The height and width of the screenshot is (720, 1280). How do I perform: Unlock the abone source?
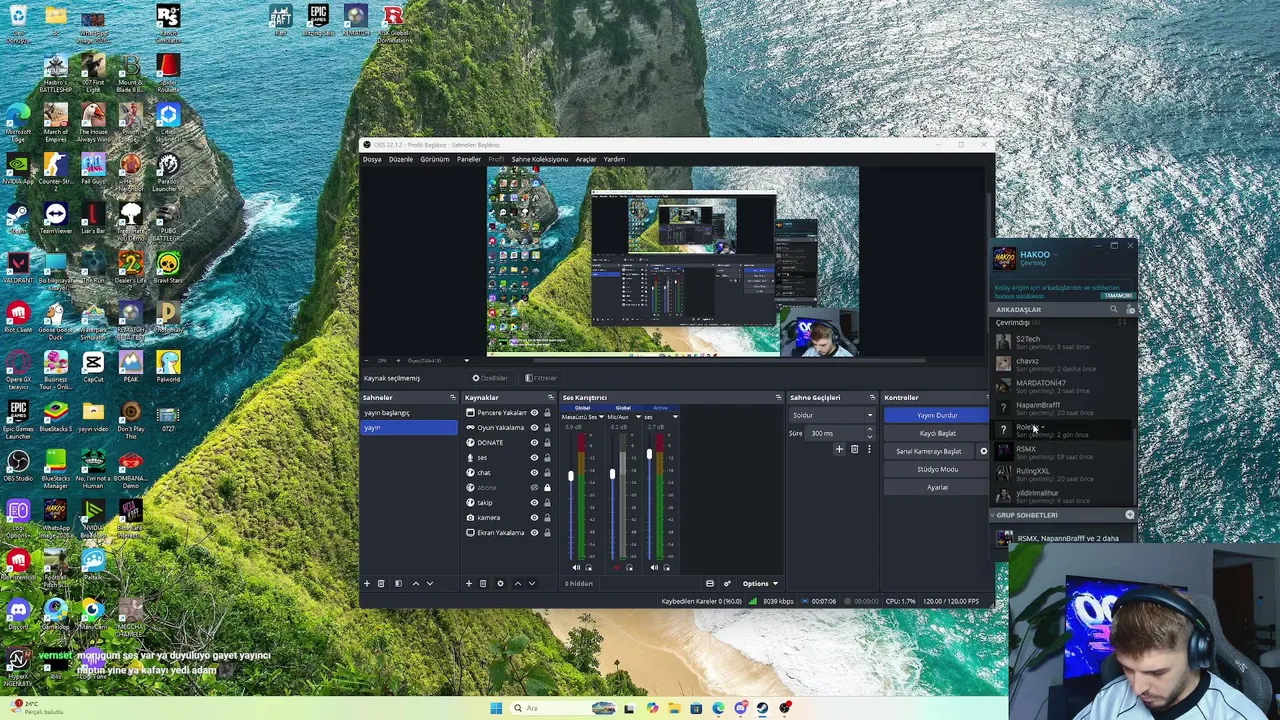pyautogui.click(x=547, y=487)
